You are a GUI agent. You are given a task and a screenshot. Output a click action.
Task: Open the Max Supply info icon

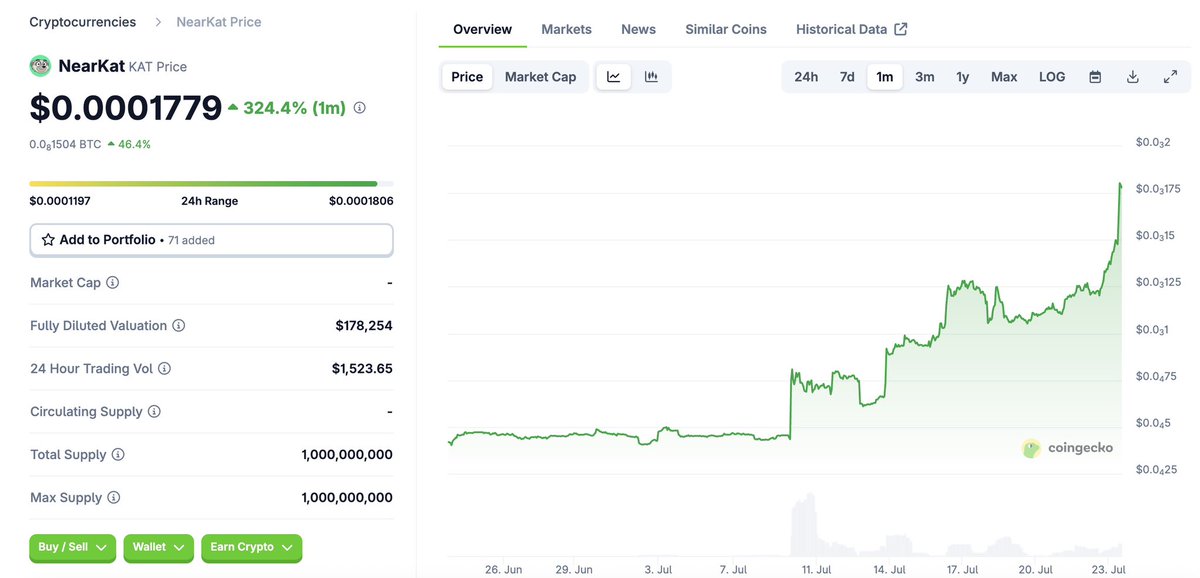[113, 498]
